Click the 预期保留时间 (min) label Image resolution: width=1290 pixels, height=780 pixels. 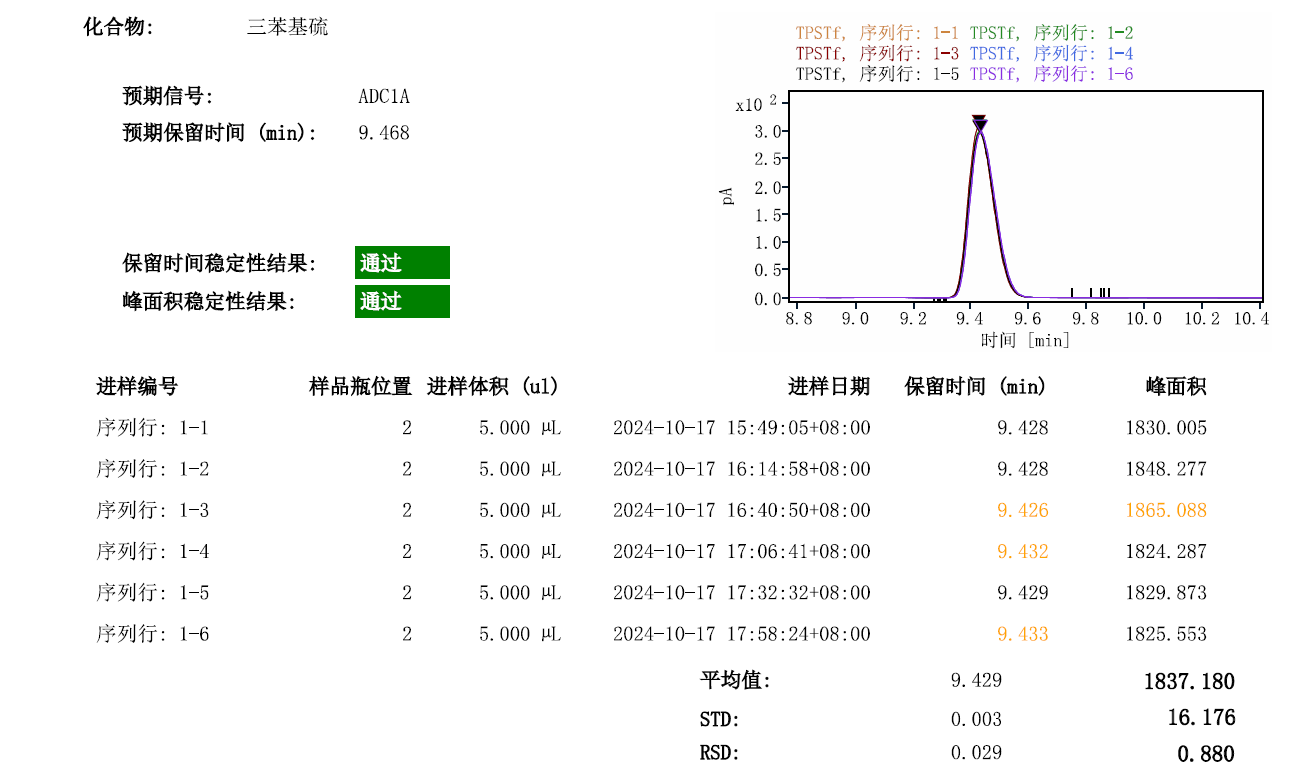coord(220,133)
